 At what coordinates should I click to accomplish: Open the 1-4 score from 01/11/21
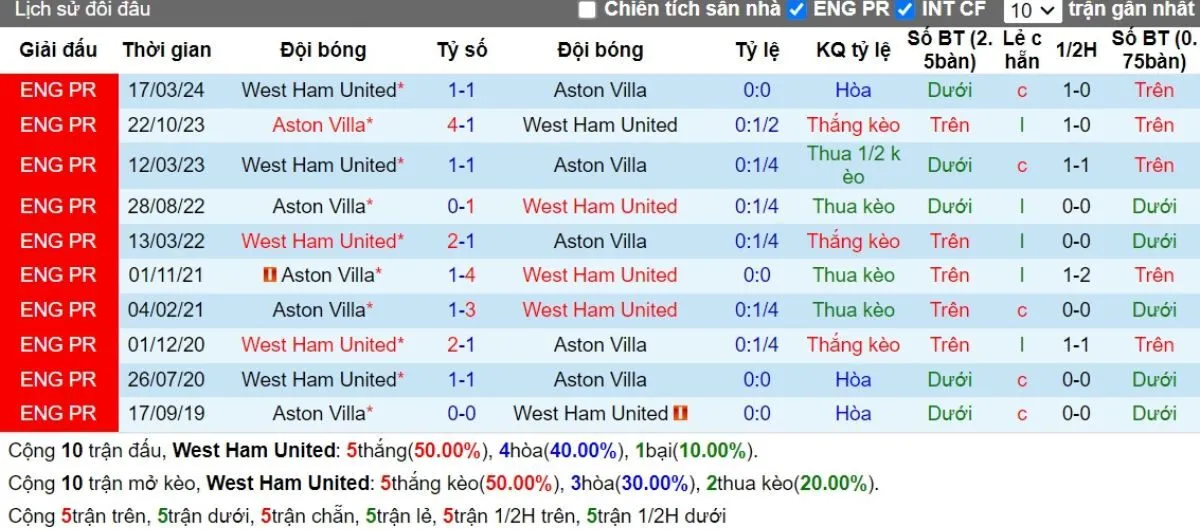pos(461,275)
